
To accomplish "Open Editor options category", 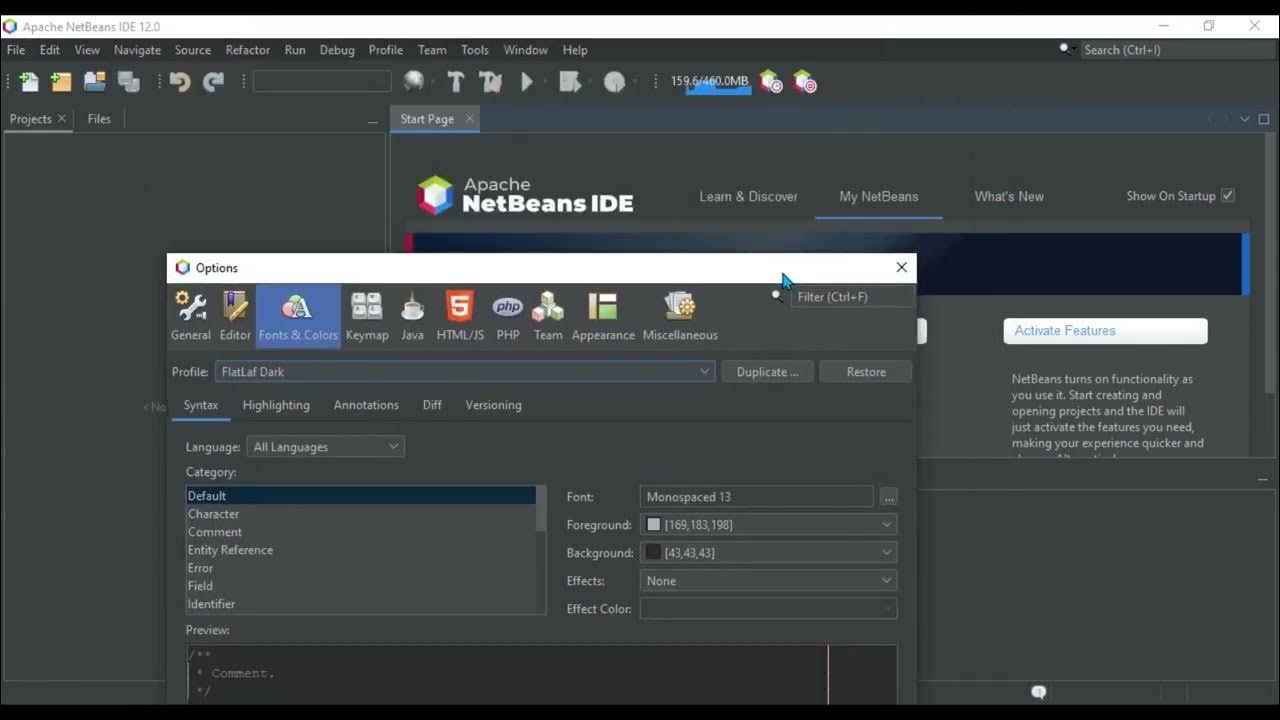I will click(235, 315).
